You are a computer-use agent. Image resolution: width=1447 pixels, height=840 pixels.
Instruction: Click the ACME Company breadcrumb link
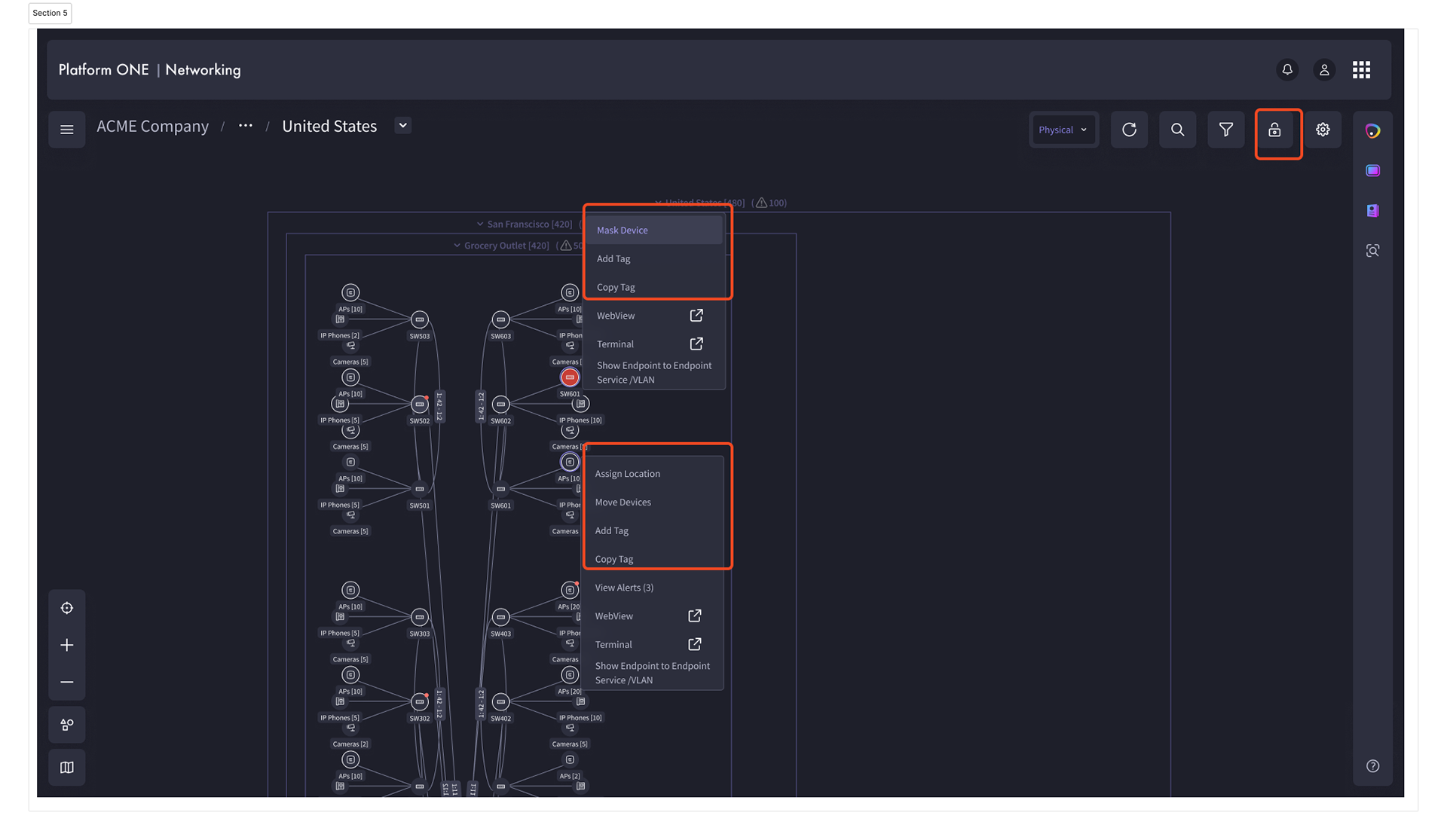(152, 127)
